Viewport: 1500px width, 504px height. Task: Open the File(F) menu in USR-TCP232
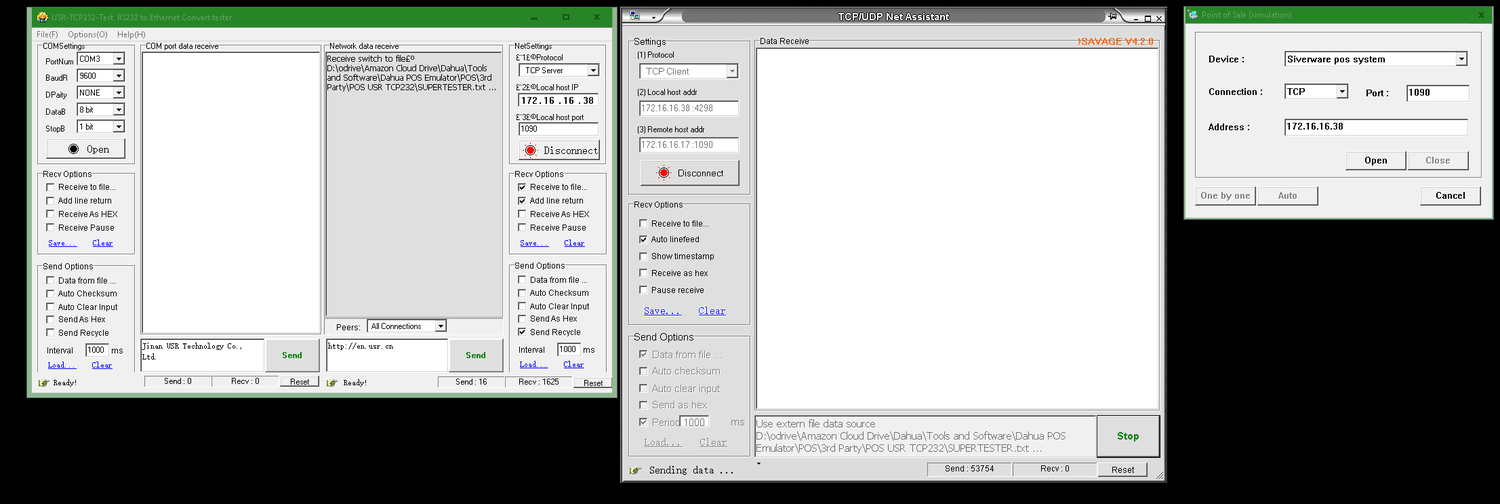click(47, 34)
